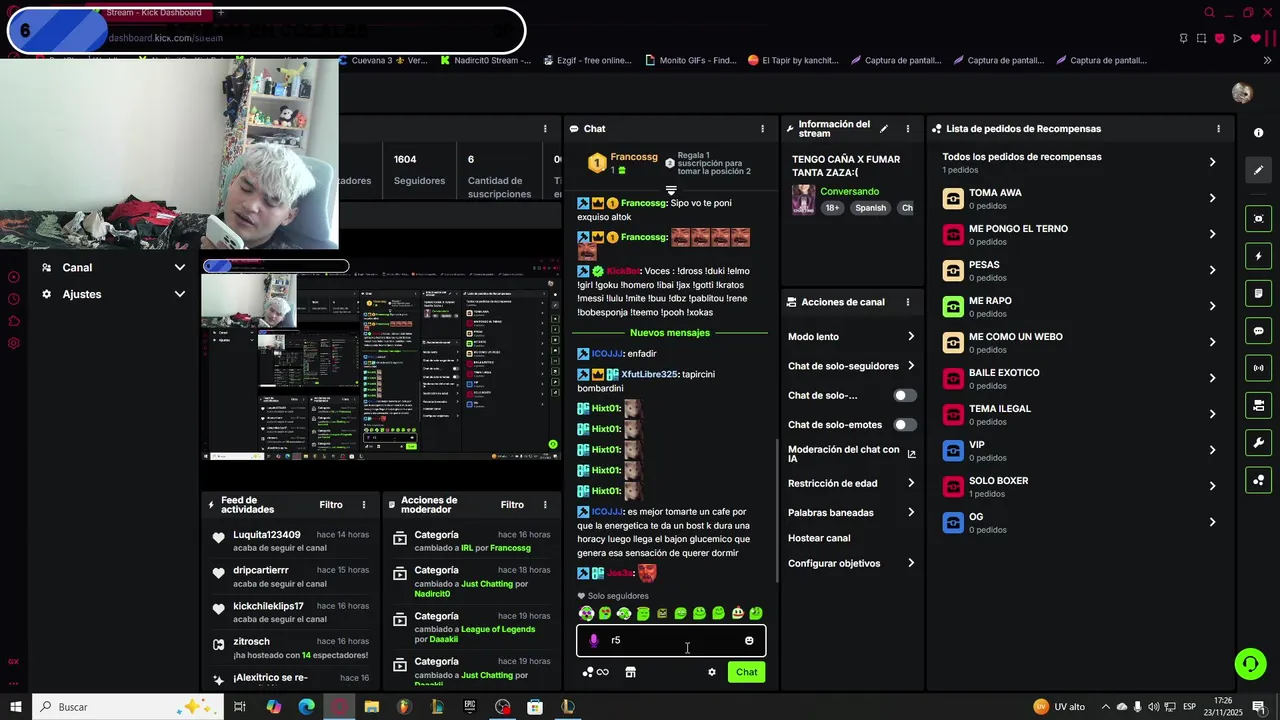Open the BAILE EXOTICO reward row

coord(1079,378)
